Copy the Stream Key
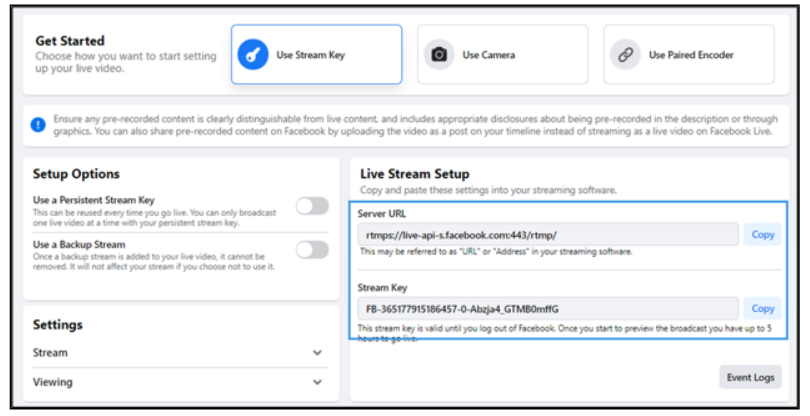The height and width of the screenshot is (416, 810). (762, 309)
